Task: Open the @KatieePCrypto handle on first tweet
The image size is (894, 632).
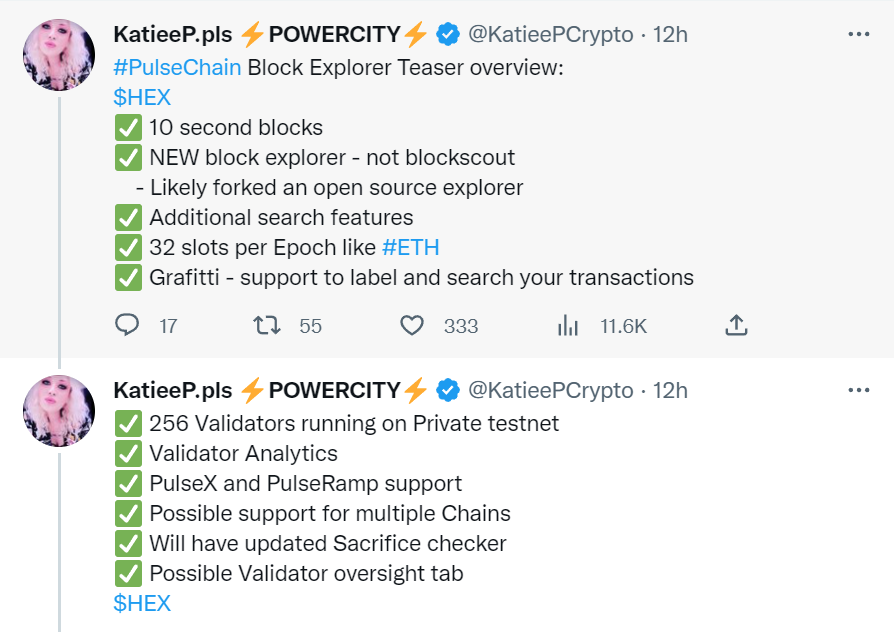Action: pos(551,34)
